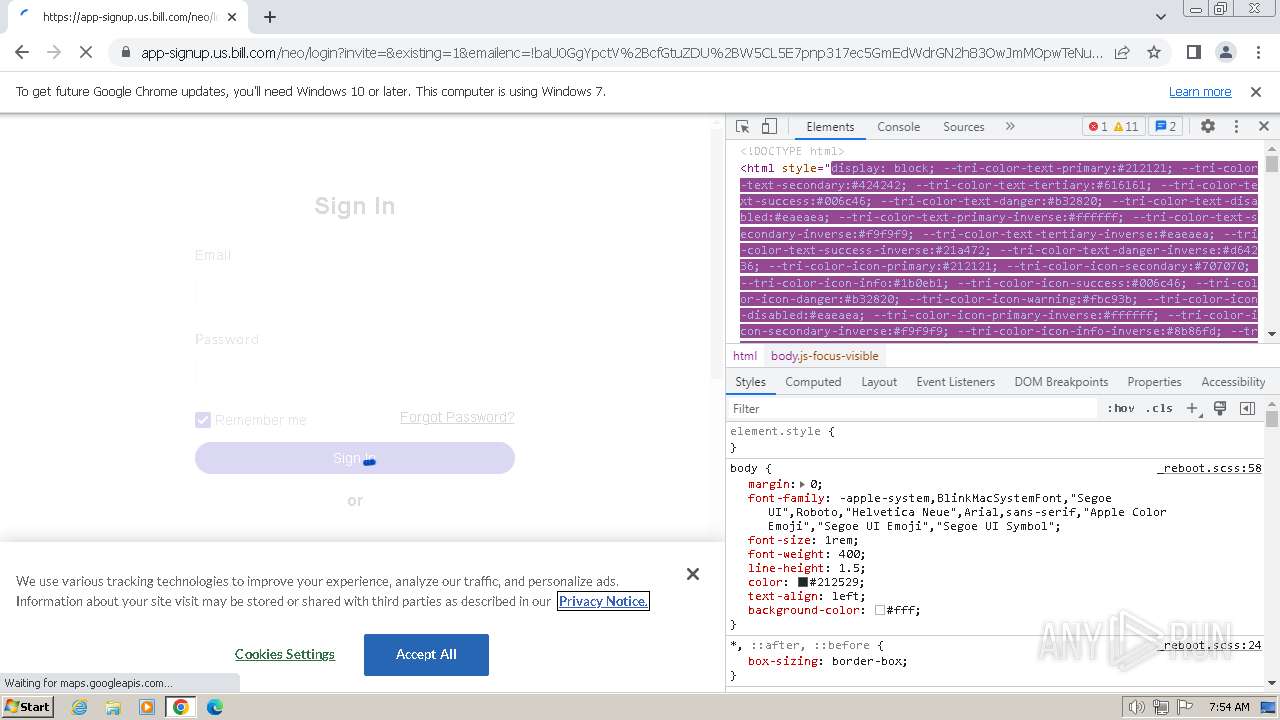The width and height of the screenshot is (1280, 720).
Task: Toggle Chrome side panel icon
Action: click(x=1194, y=52)
